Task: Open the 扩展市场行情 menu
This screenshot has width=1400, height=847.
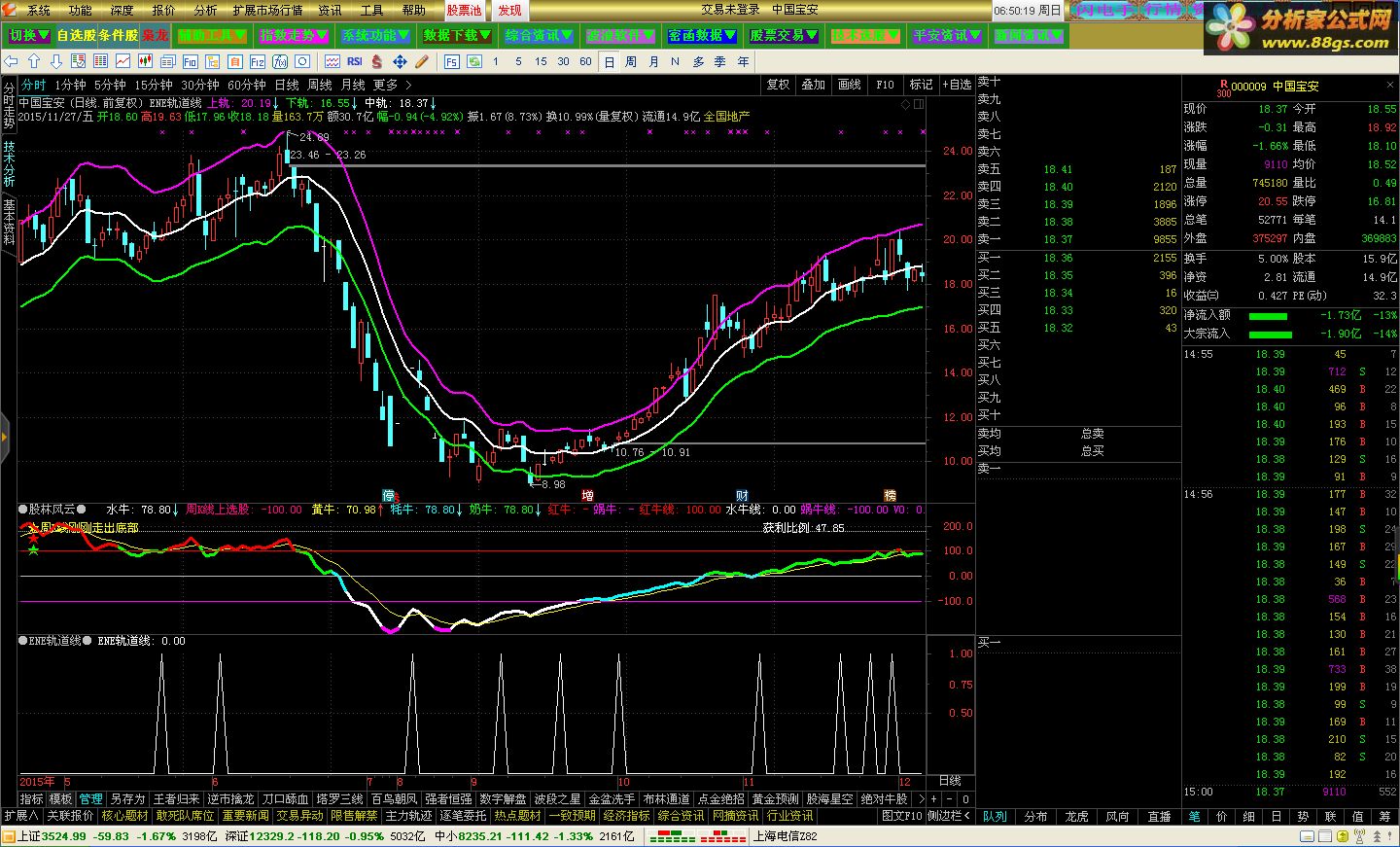Action: 267,10
